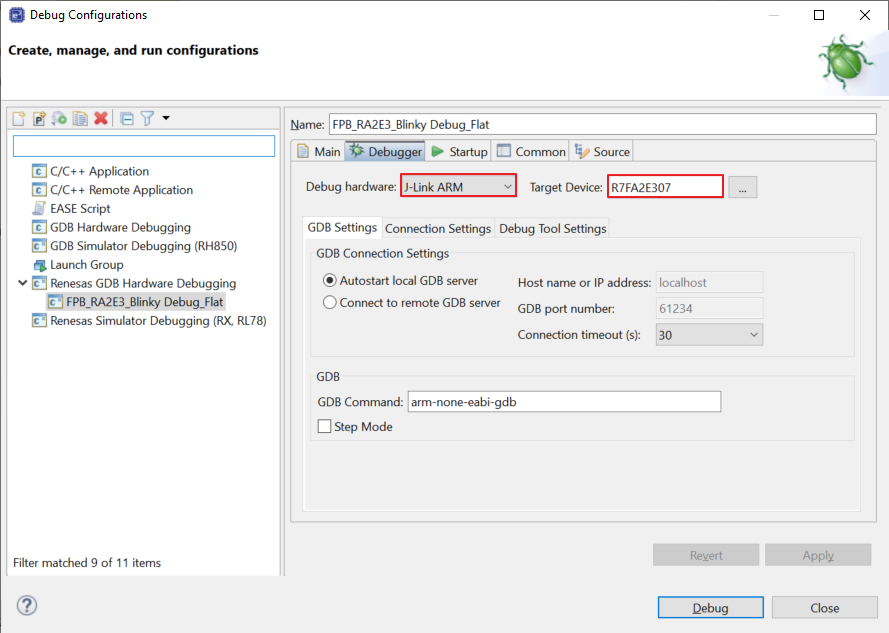Select the GDB Simulator Debugging (RH850) item
The width and height of the screenshot is (889, 633).
[143, 246]
